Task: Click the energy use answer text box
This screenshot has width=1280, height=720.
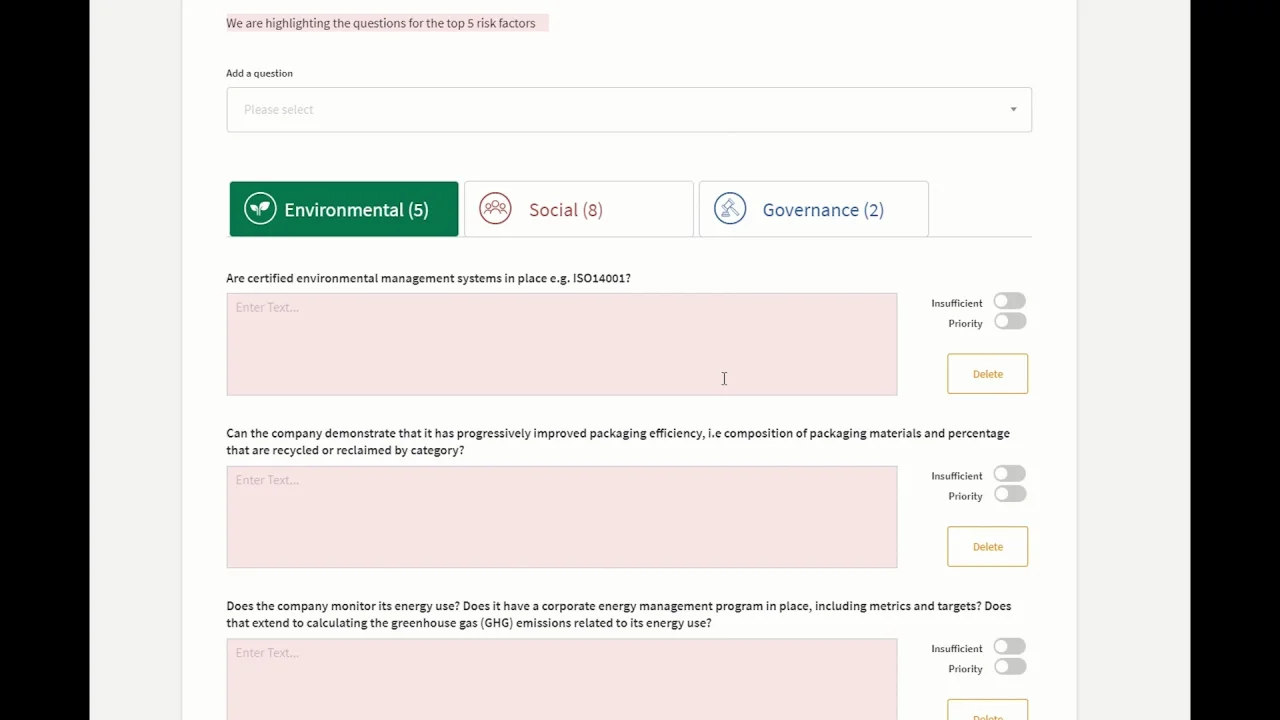Action: coord(561,680)
